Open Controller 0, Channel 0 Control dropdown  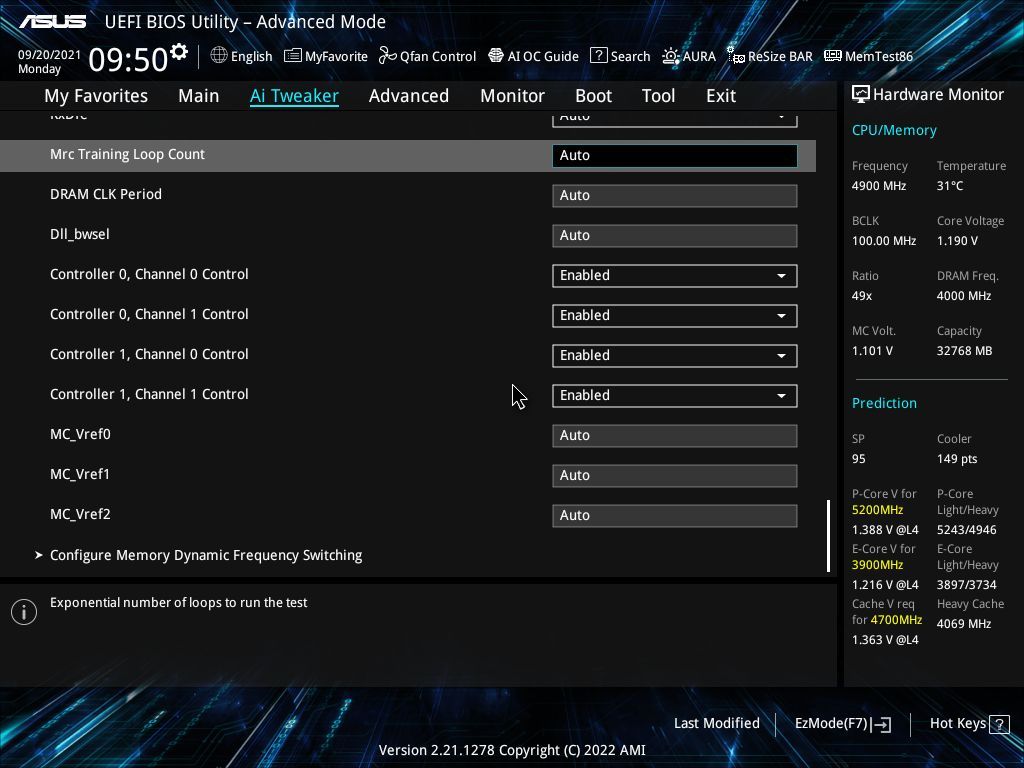click(x=675, y=276)
